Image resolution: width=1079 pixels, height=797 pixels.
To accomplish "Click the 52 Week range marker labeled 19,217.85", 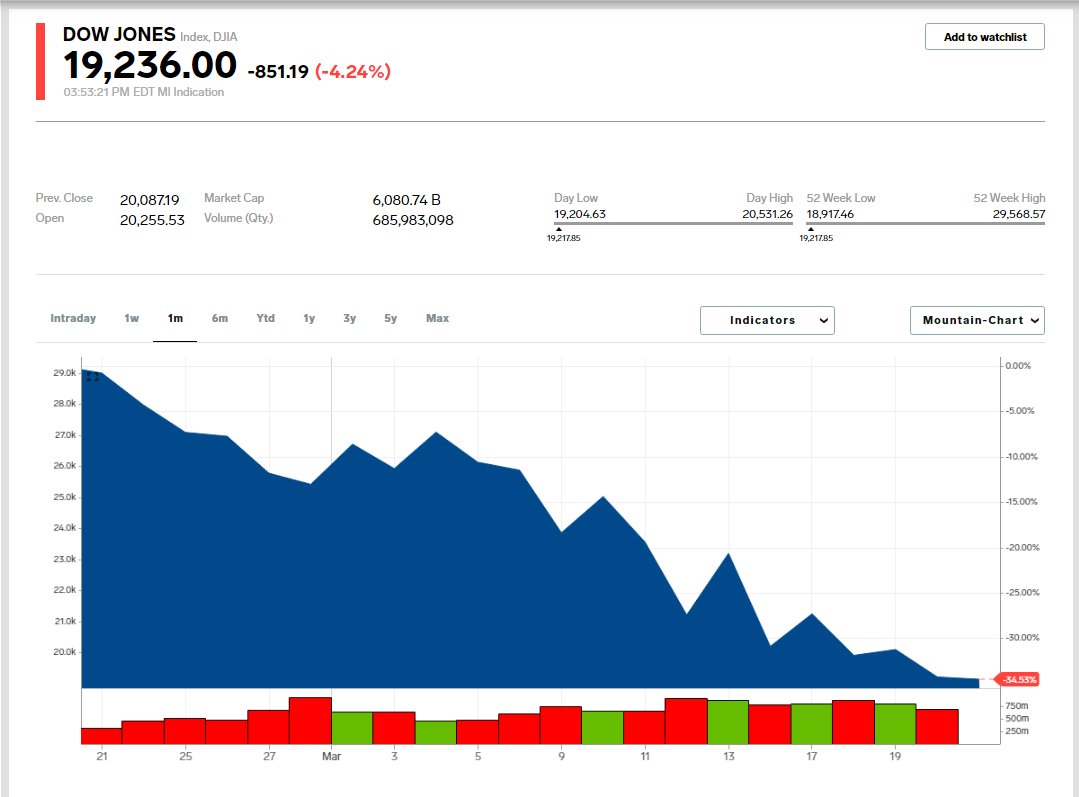I will pyautogui.click(x=815, y=237).
